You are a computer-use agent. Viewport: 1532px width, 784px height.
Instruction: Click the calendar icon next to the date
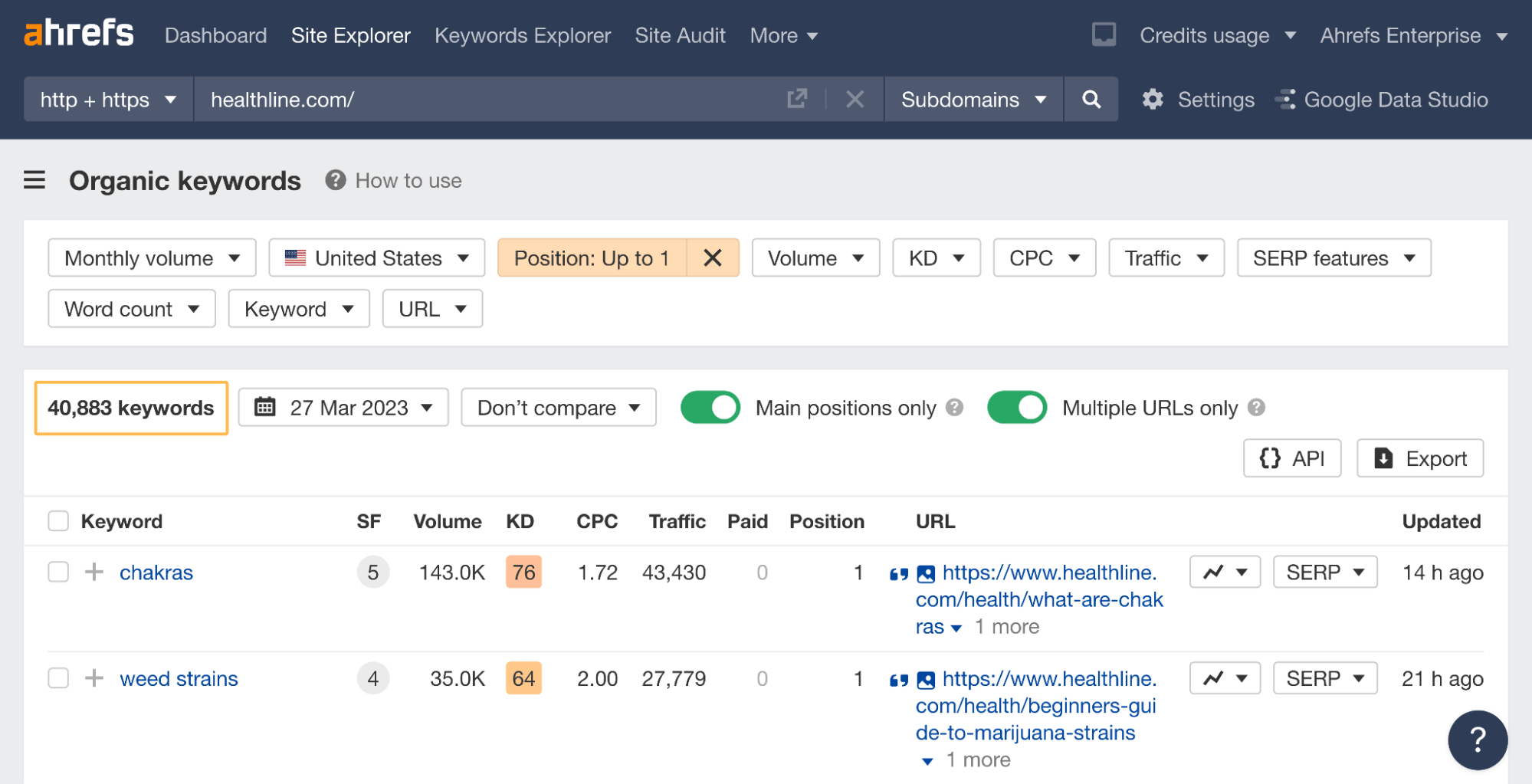[266, 407]
